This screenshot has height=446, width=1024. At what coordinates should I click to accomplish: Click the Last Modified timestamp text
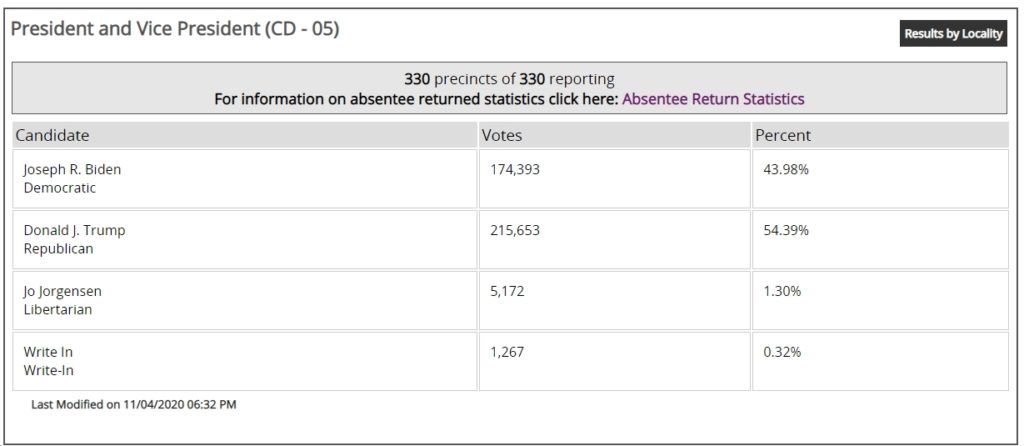[x=134, y=405]
